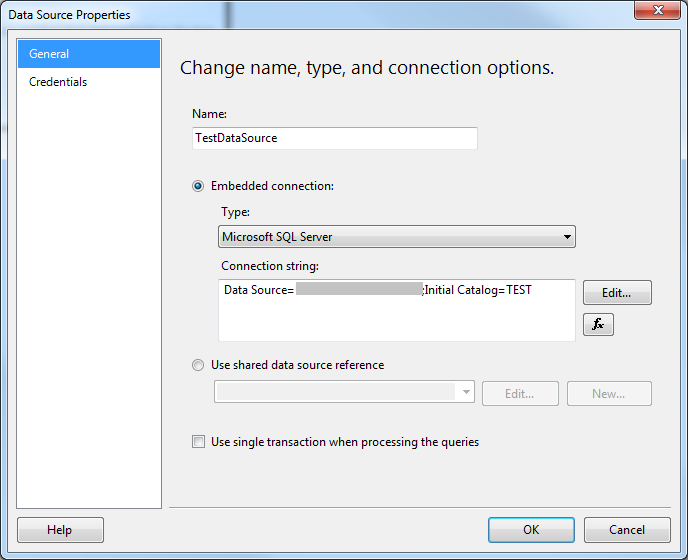This screenshot has width=688, height=560.
Task: Click into the Name text field
Action: [x=334, y=138]
